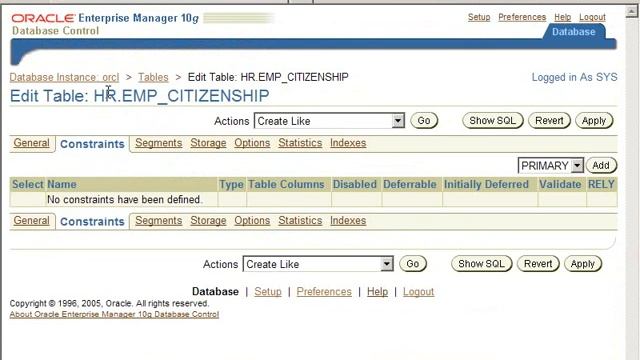Open Indexes tab in lower tab row
The image size is (640, 360).
pyautogui.click(x=348, y=220)
